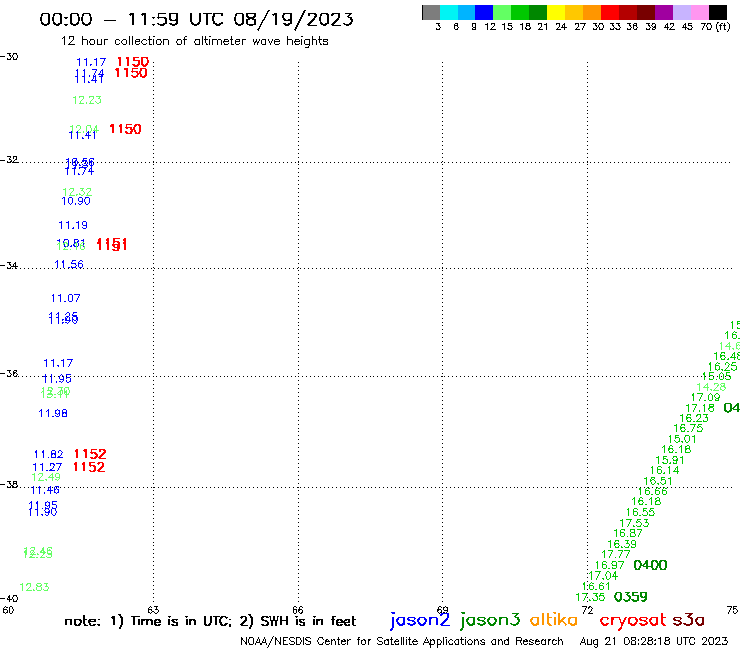Click the wave height value 15.01

click(x=682, y=439)
